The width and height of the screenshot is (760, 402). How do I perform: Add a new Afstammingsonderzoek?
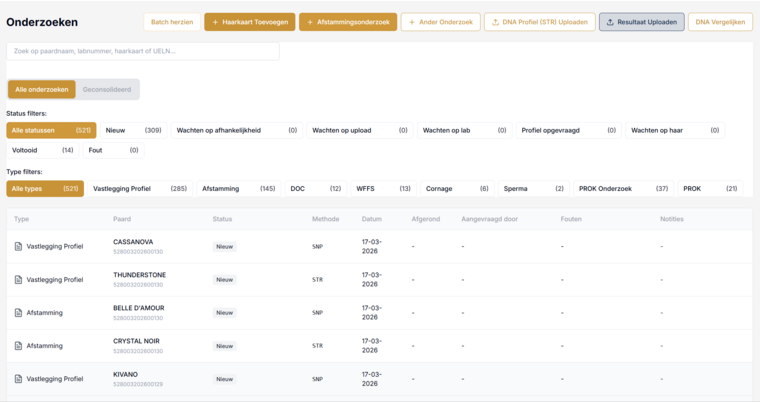pyautogui.click(x=348, y=22)
